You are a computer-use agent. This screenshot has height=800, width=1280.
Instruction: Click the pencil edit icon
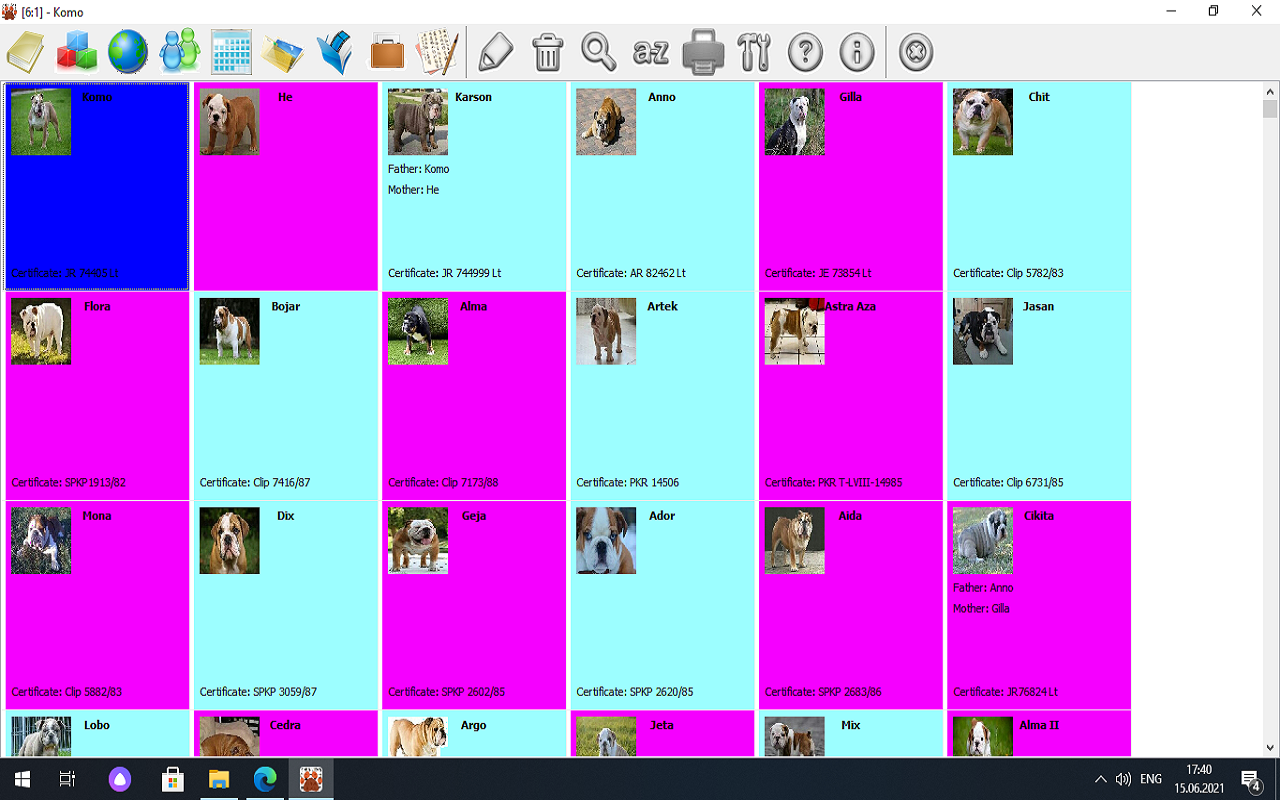coord(496,51)
